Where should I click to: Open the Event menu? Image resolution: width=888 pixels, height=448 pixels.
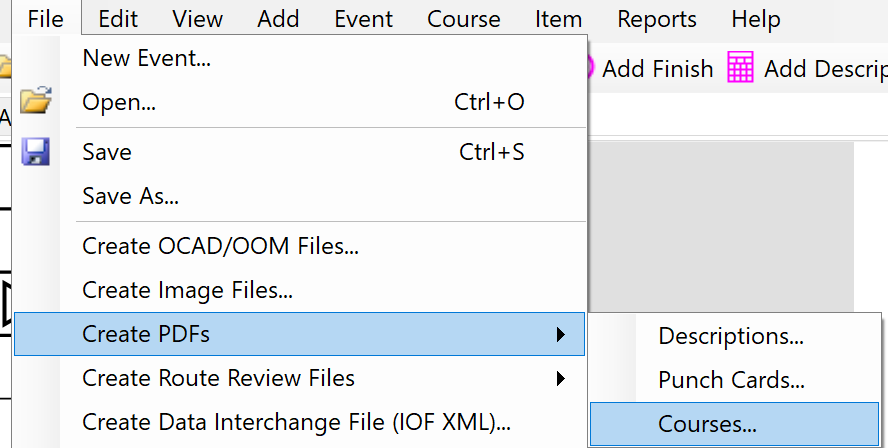coord(364,19)
